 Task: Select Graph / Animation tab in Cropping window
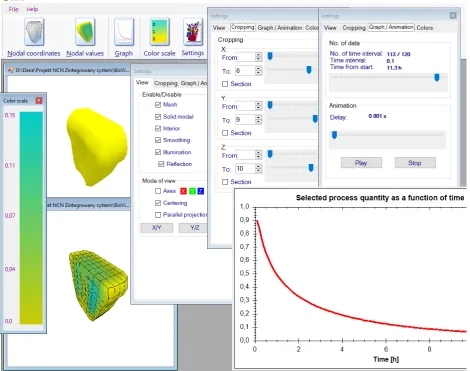coord(280,28)
